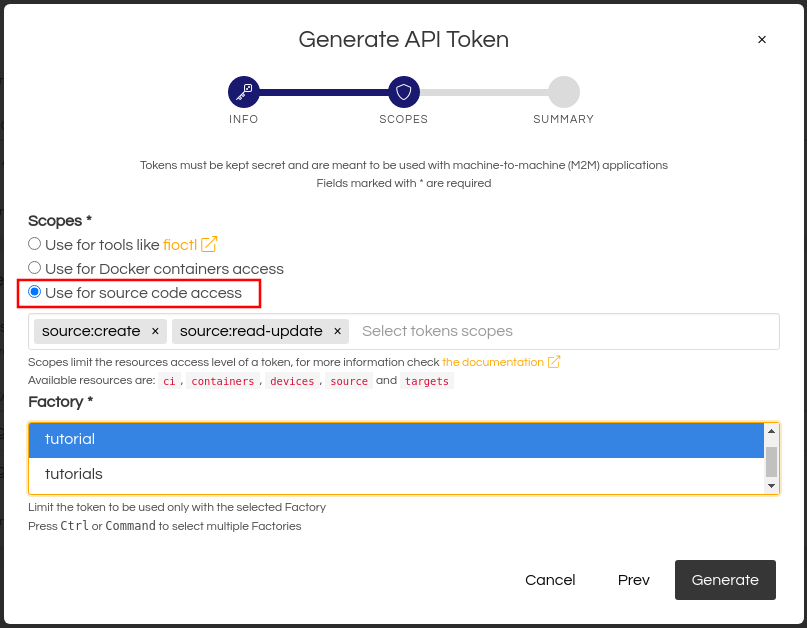Remove the source:read-update scope tag
Viewport: 807px width, 628px height.
coord(337,331)
